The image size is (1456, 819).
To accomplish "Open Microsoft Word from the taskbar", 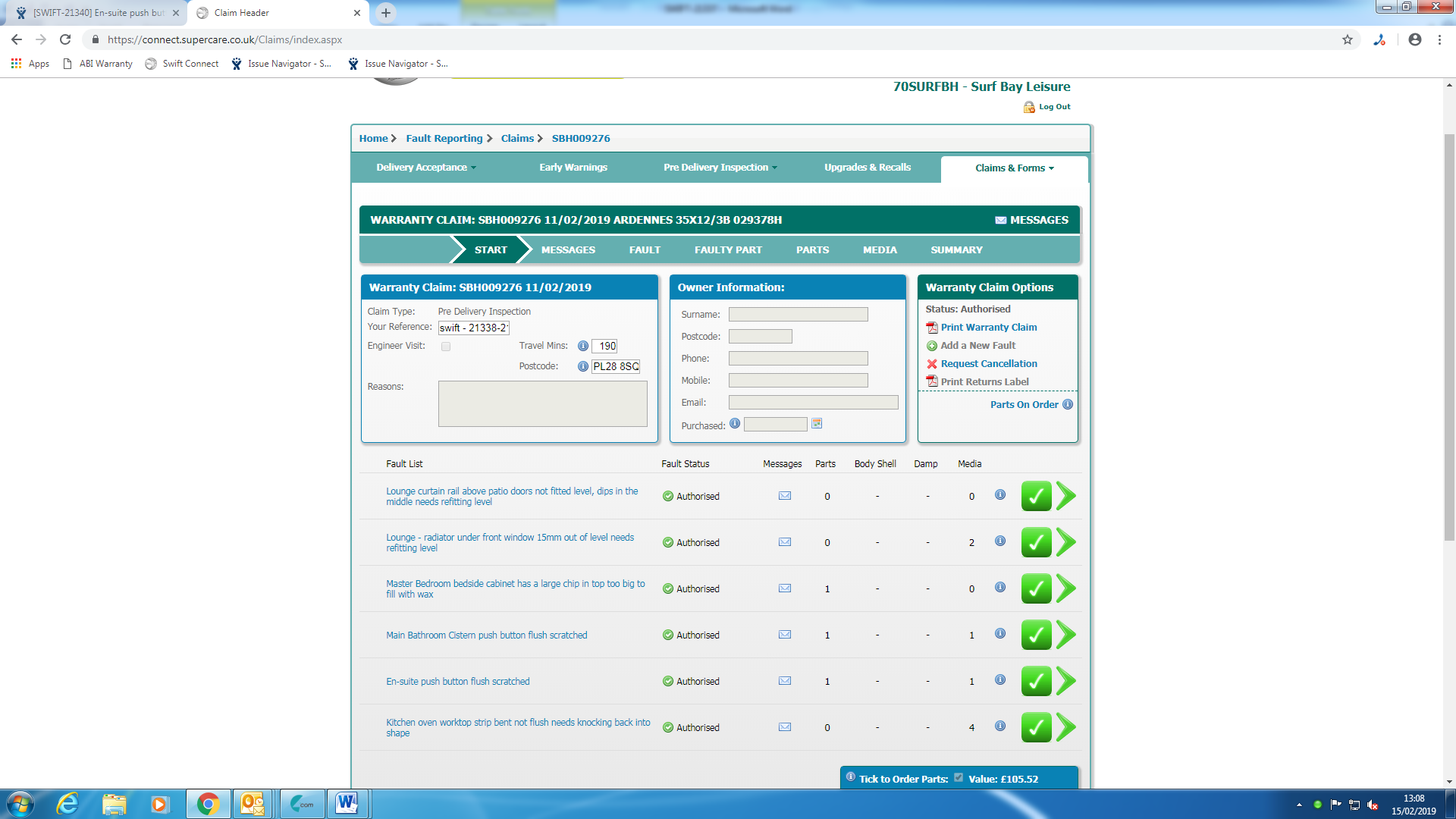I will (x=347, y=804).
